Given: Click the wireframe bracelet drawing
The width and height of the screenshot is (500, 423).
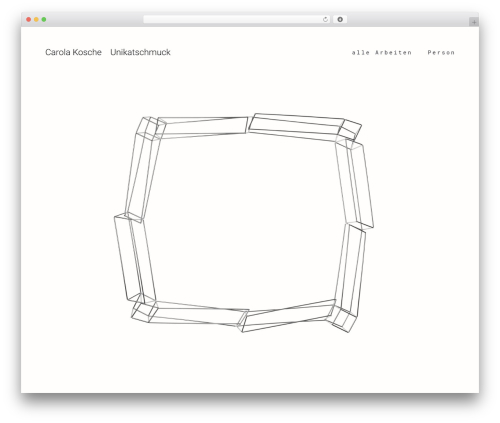Looking at the screenshot, I should [x=244, y=223].
